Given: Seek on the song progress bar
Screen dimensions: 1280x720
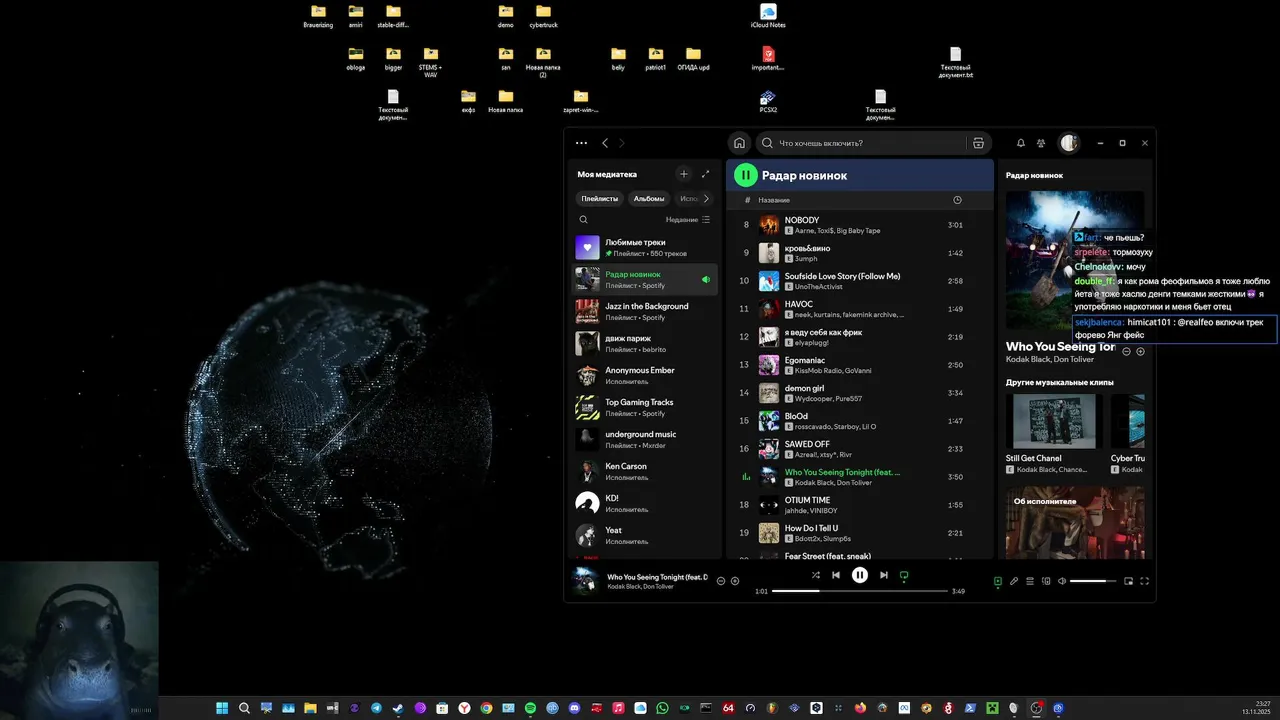Looking at the screenshot, I should point(859,591).
